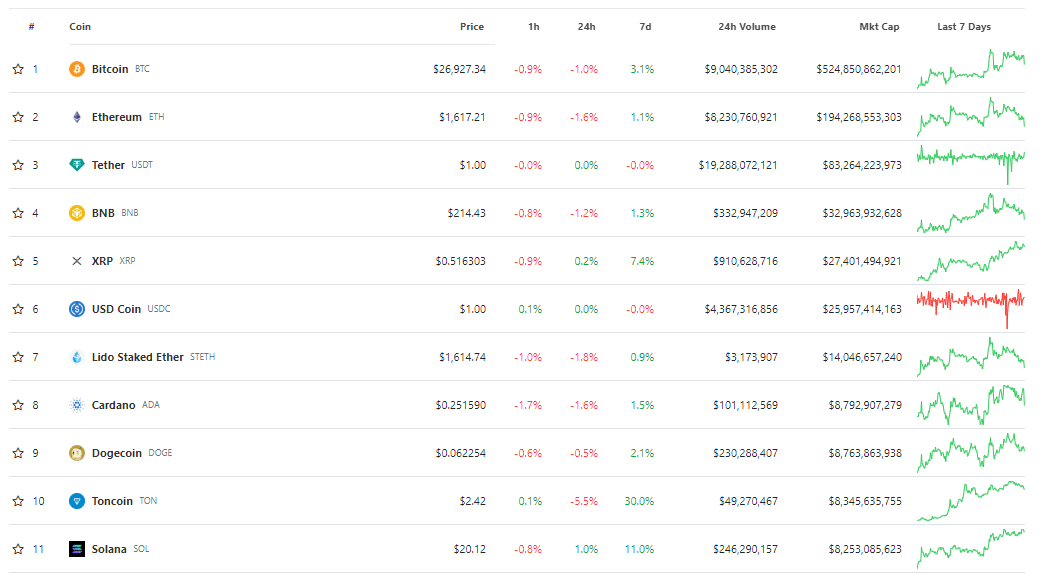Open the Cardano coin link
The width and height of the screenshot is (1042, 574).
pyautogui.click(x=114, y=405)
